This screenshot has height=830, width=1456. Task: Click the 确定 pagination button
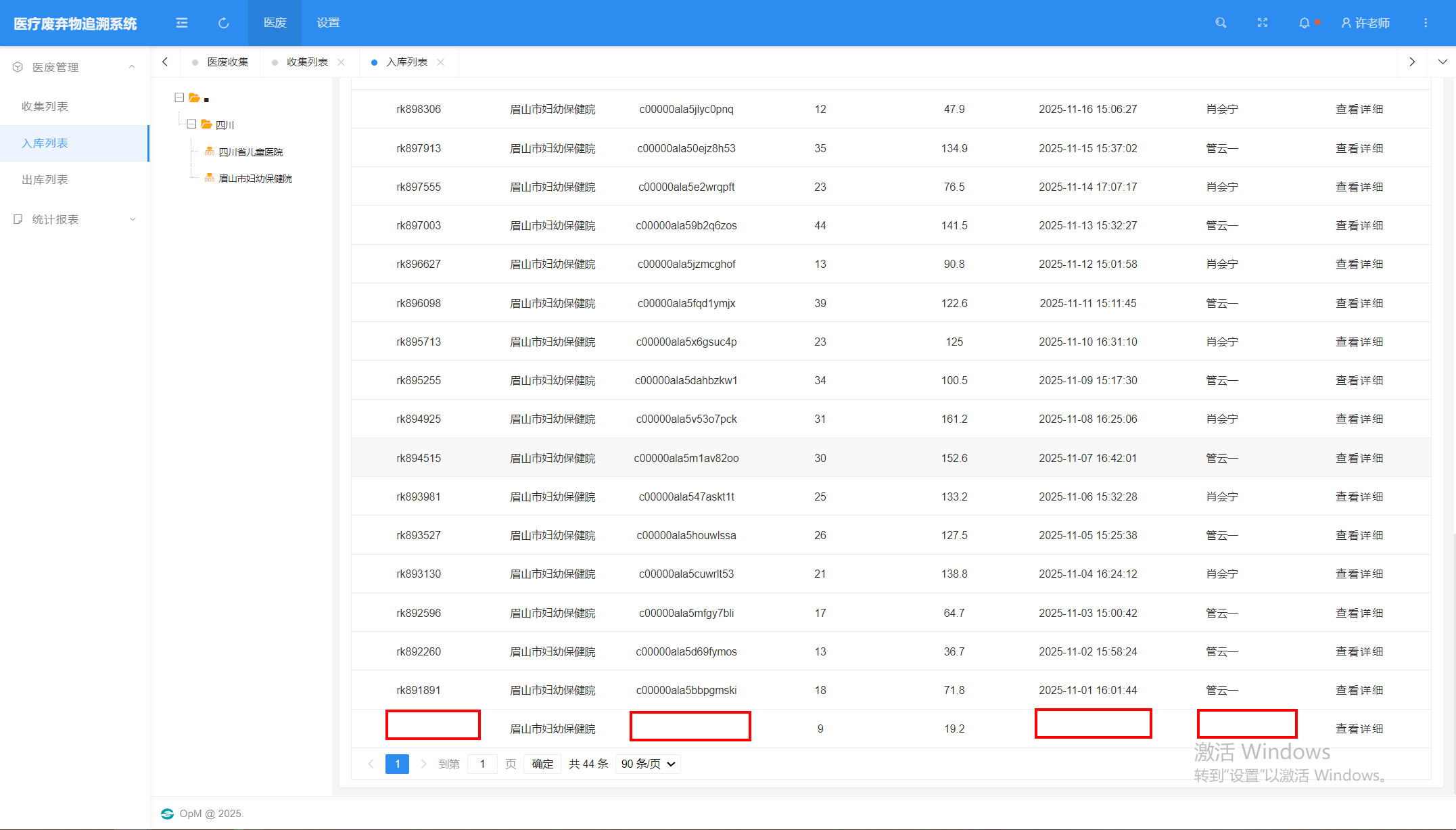tap(542, 764)
